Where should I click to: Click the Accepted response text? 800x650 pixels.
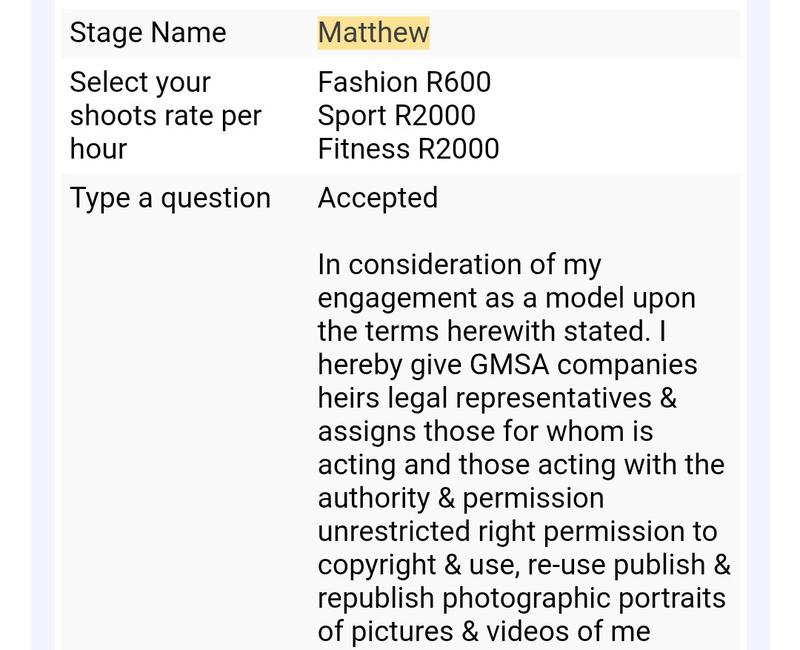click(x=378, y=198)
